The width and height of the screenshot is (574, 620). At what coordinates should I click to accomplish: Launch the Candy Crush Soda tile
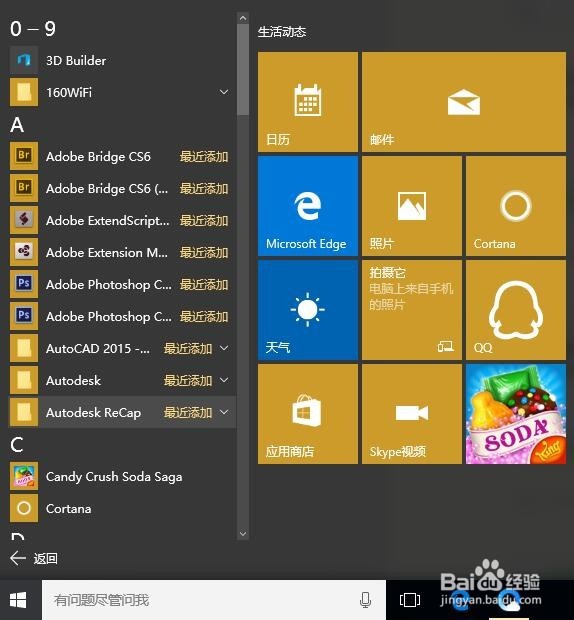coord(516,414)
